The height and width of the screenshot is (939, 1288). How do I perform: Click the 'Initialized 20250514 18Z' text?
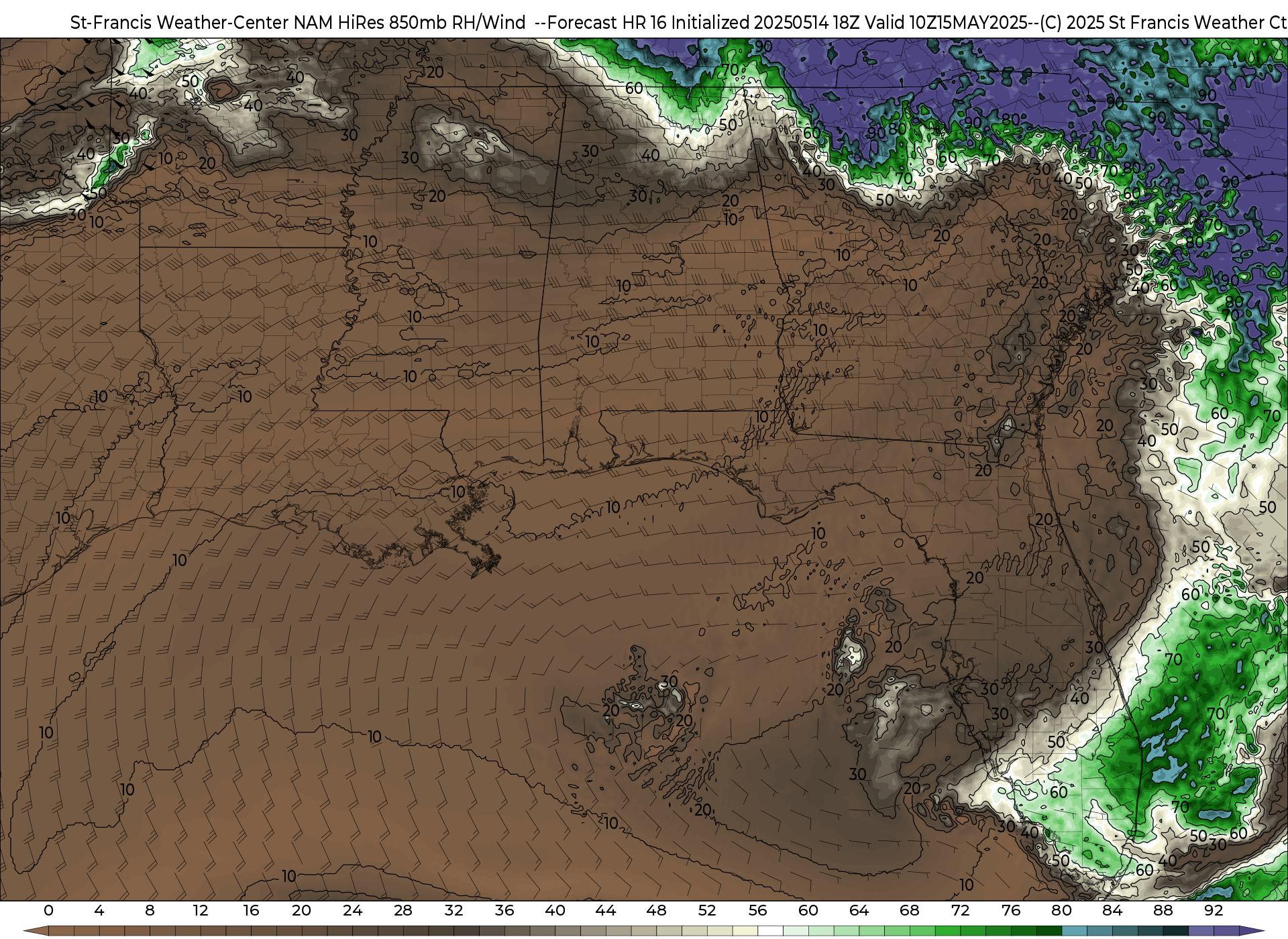pos(765,23)
